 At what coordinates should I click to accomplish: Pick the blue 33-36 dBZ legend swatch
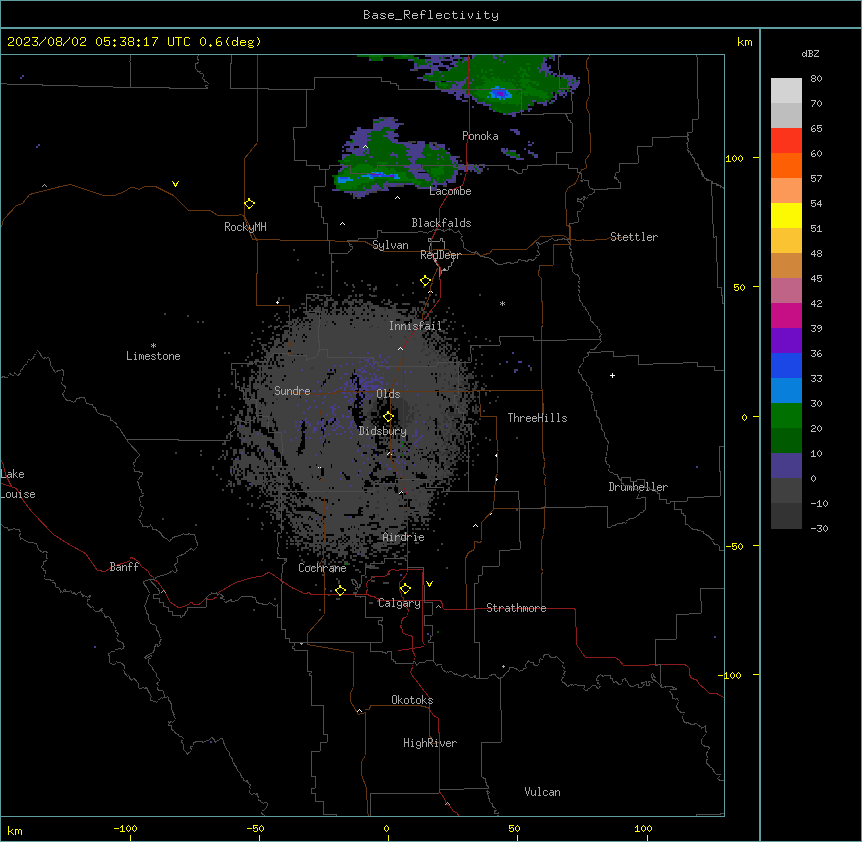click(786, 365)
